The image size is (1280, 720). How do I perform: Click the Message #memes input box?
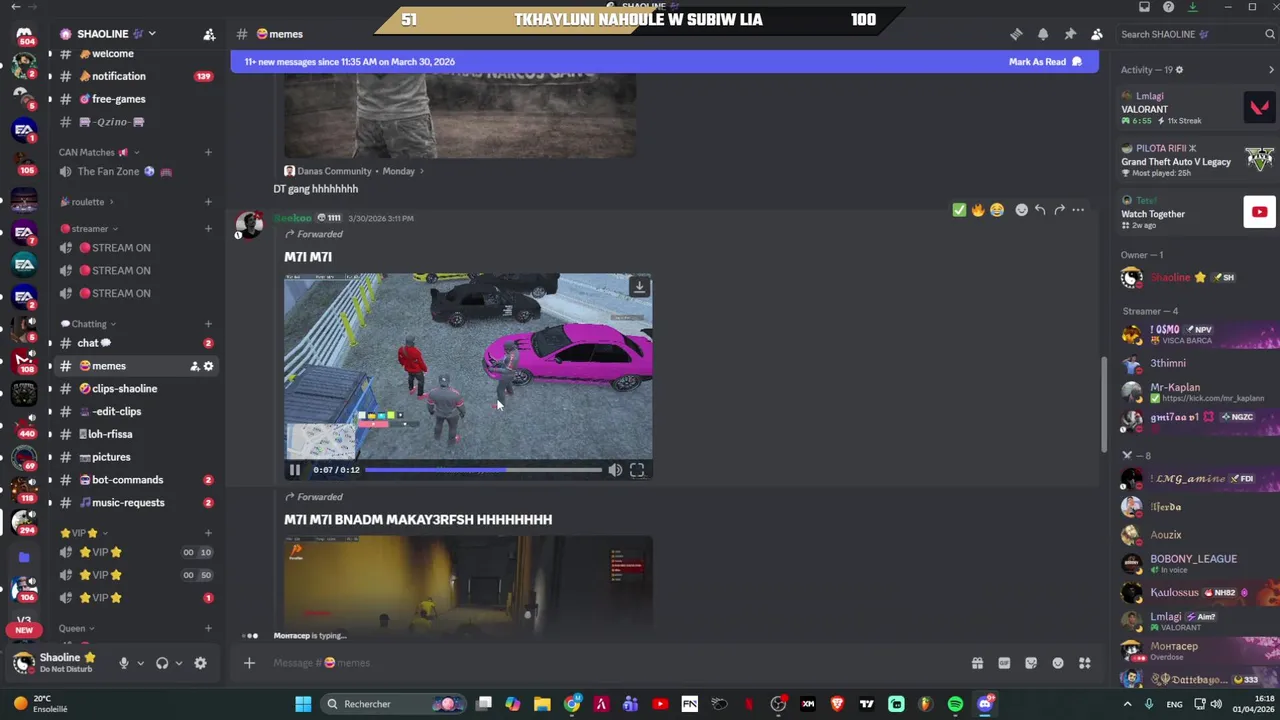point(610,663)
